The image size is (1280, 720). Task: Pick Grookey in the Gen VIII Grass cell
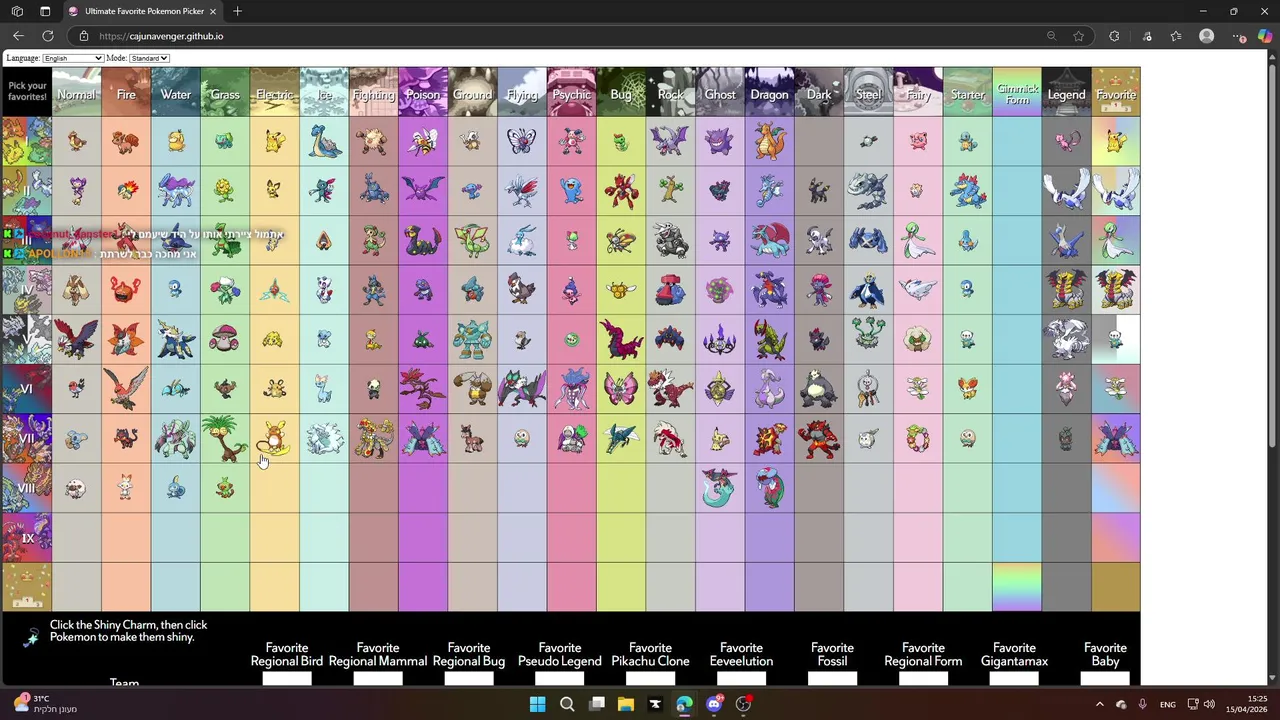pos(225,488)
